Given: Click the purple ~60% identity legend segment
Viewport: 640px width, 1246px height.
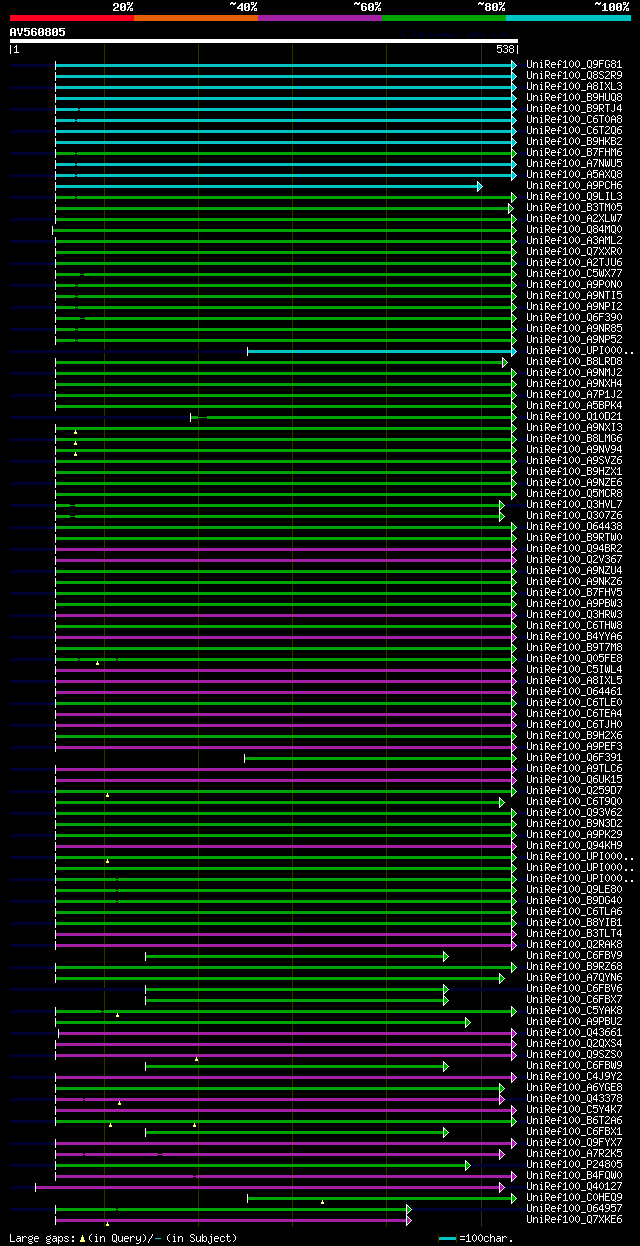Looking at the screenshot, I should pyautogui.click(x=320, y=18).
